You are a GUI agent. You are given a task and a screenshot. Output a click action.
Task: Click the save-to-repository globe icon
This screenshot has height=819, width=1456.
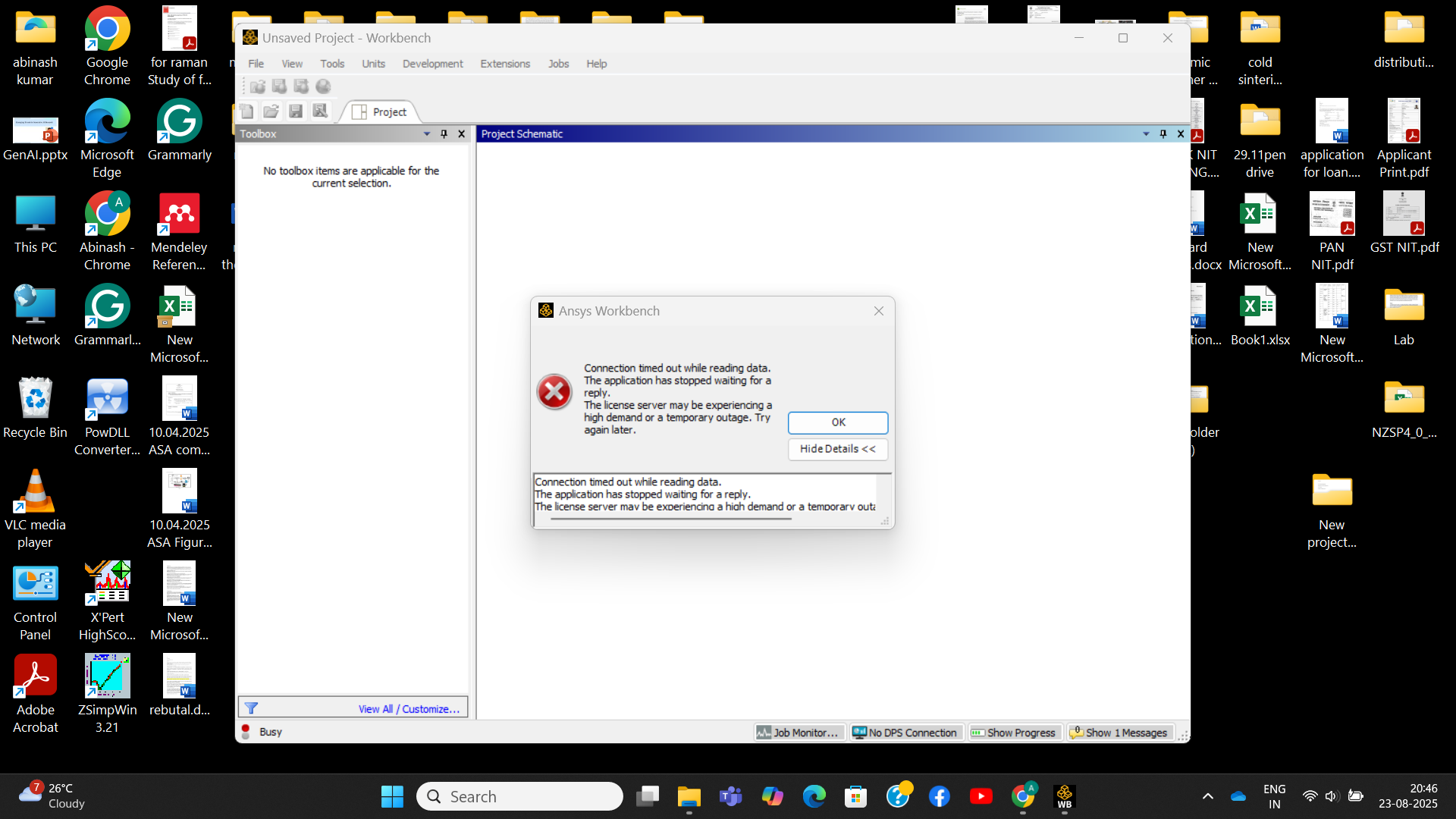[x=280, y=86]
